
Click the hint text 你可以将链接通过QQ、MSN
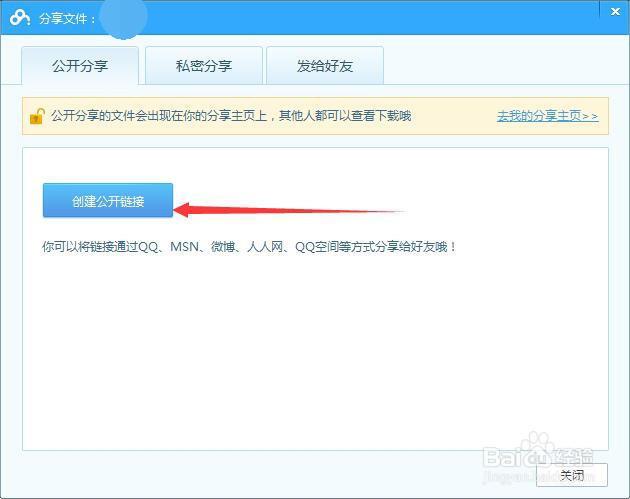coord(120,247)
